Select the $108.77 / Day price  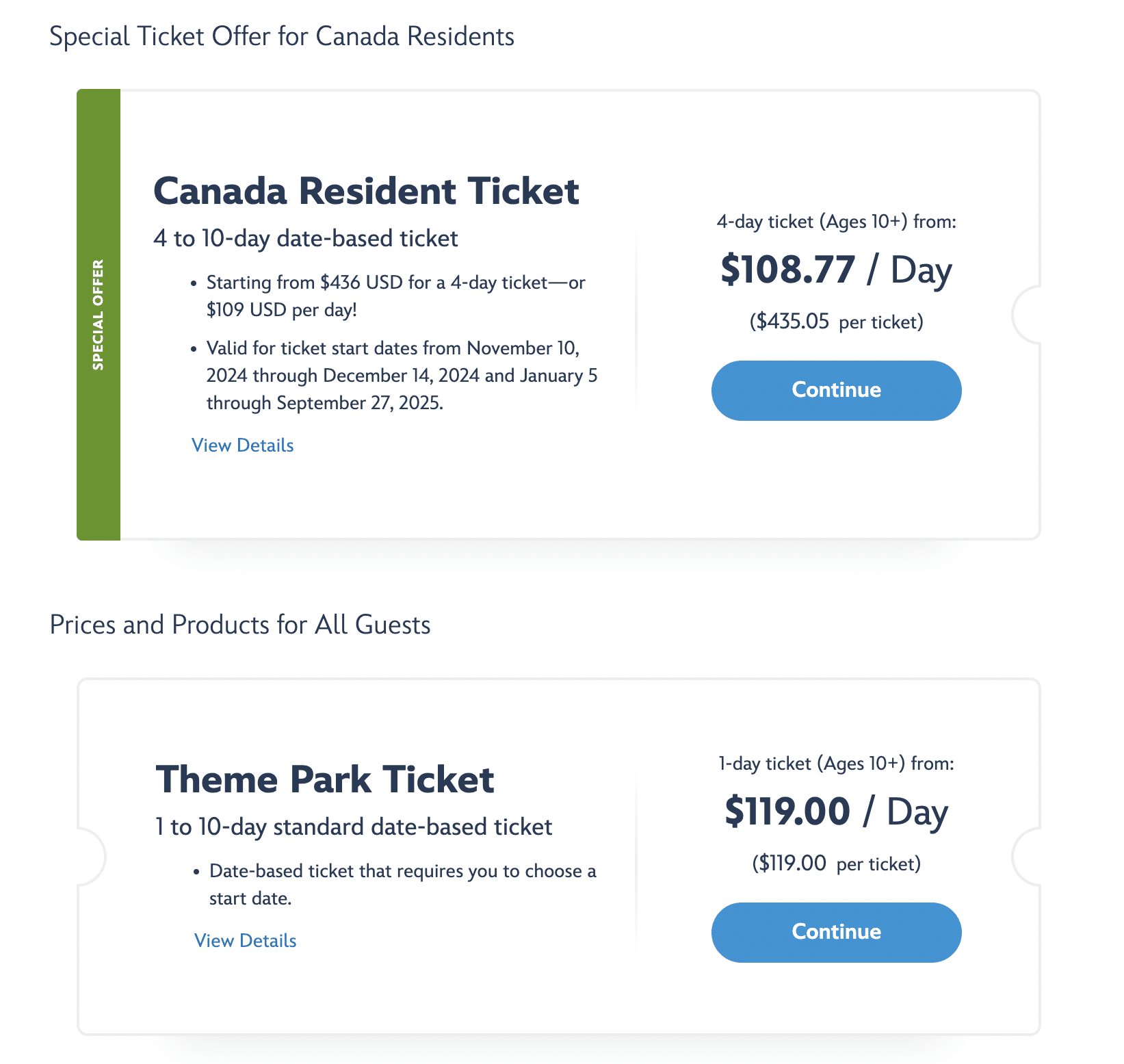pyautogui.click(x=836, y=270)
